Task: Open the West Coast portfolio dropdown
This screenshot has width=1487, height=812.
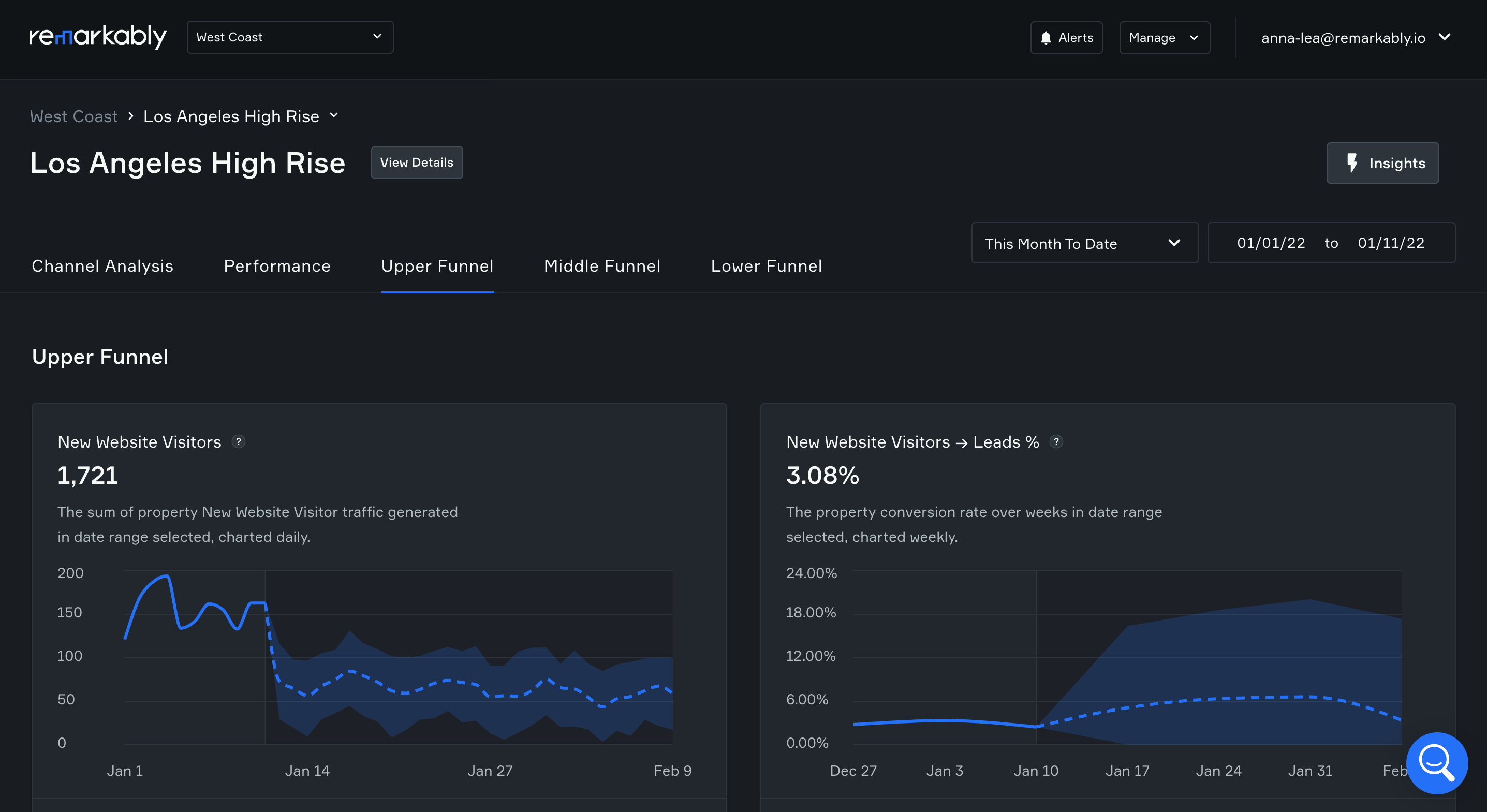Action: point(290,37)
